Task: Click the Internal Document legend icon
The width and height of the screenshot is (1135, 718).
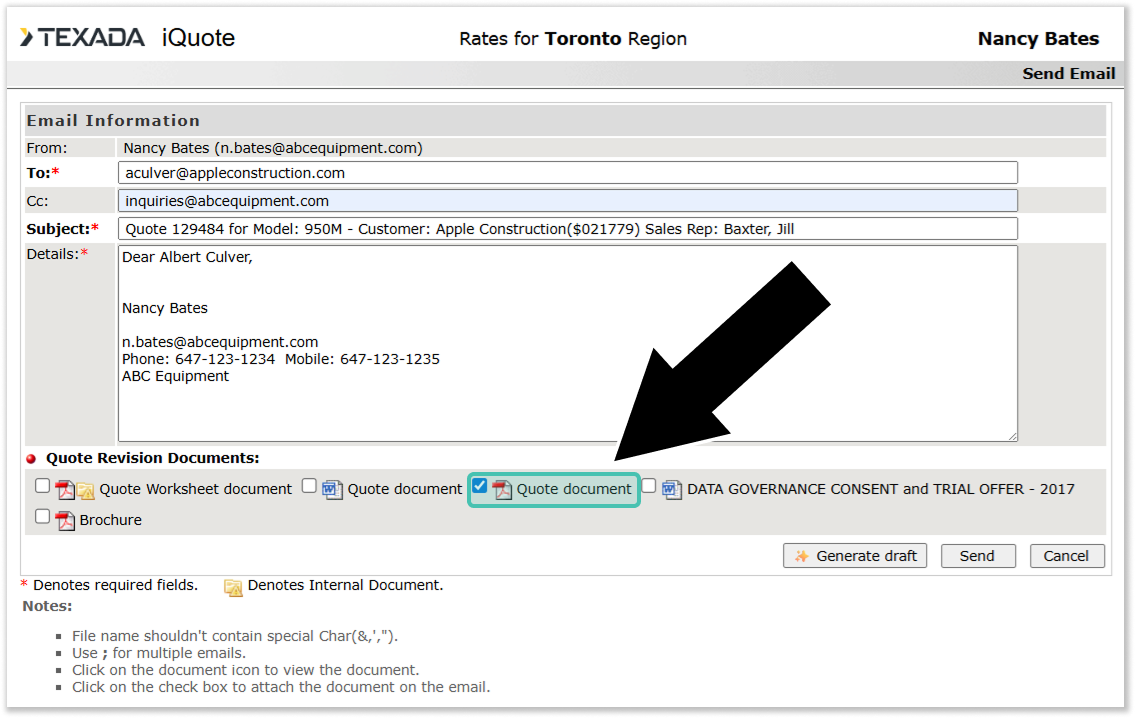Action: [233, 587]
